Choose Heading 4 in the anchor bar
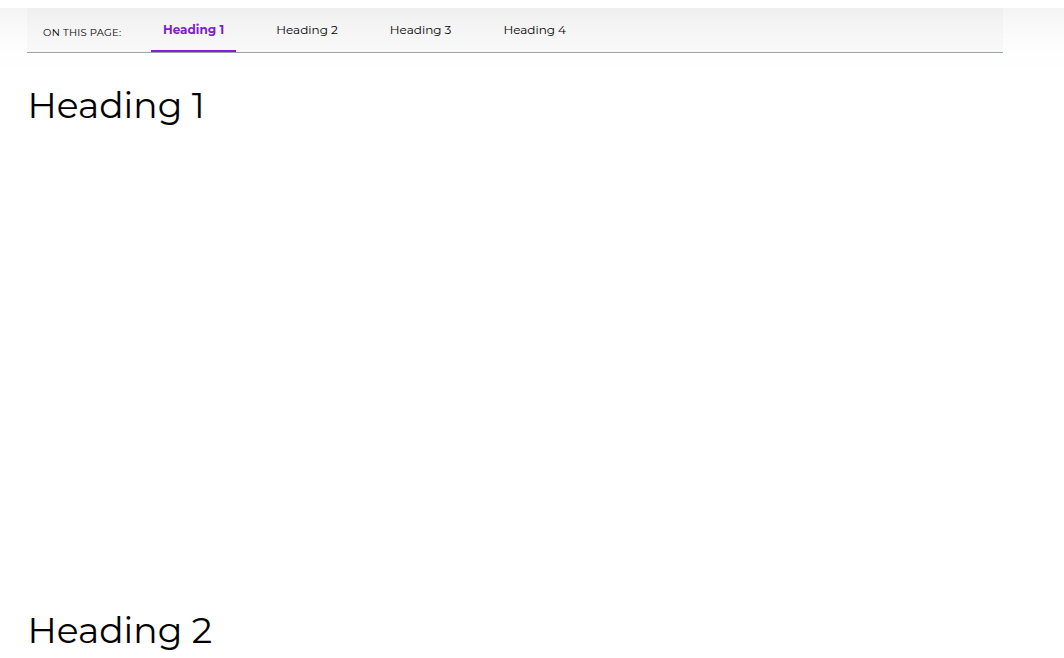Image resolution: width=1064 pixels, height=658 pixels. click(534, 30)
